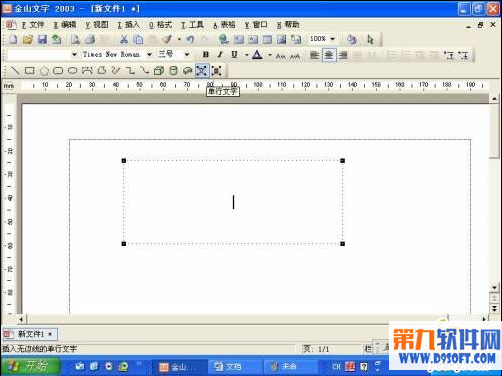Click the text frame tool beside single-line text
This screenshot has height=376, width=502.
click(216, 70)
